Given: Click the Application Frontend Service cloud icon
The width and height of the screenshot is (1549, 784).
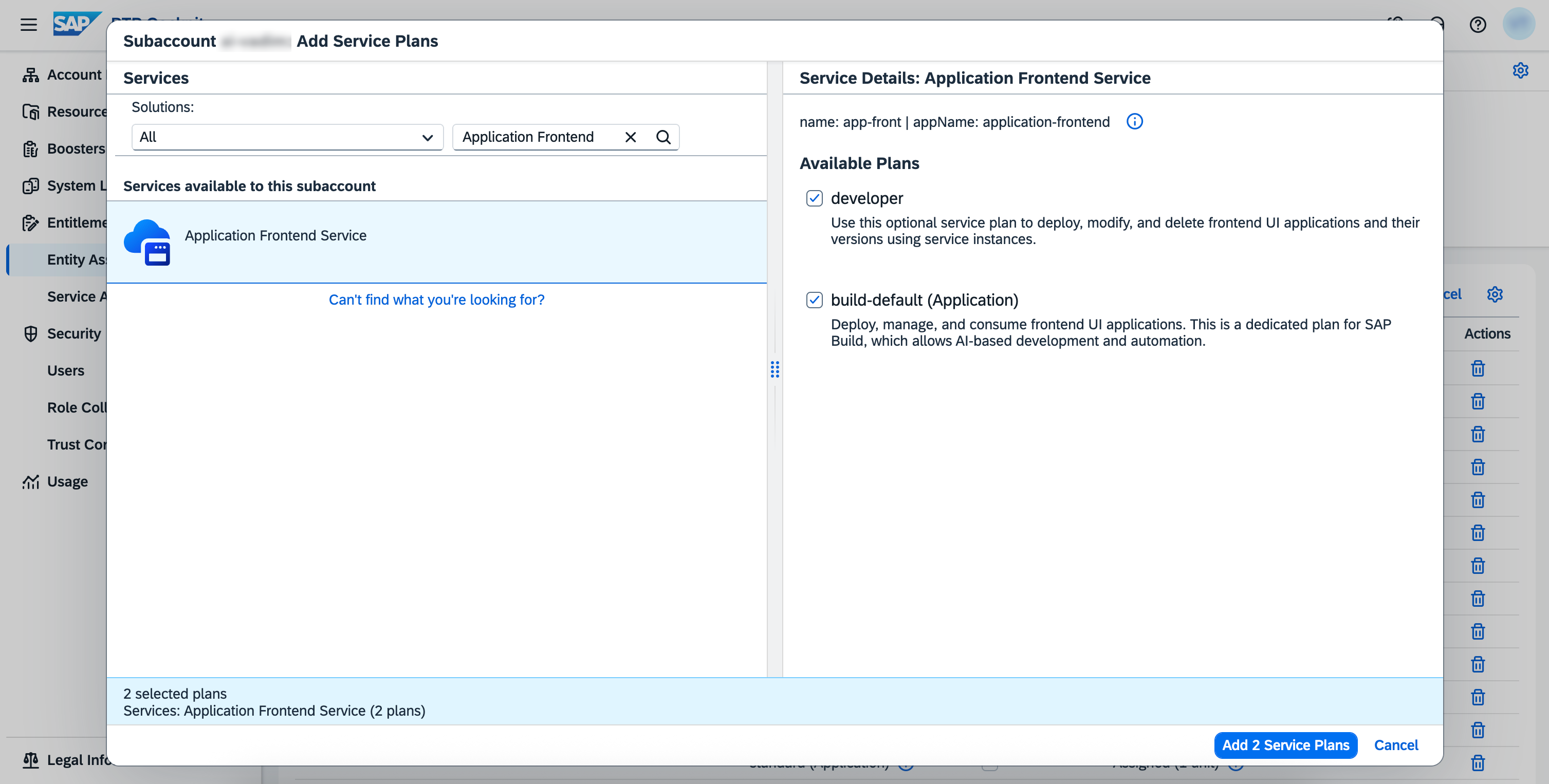Looking at the screenshot, I should (149, 241).
